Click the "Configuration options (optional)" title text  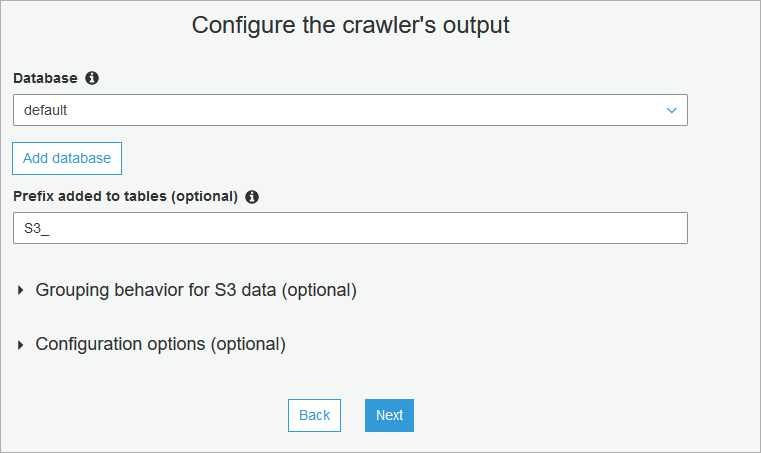coord(161,345)
